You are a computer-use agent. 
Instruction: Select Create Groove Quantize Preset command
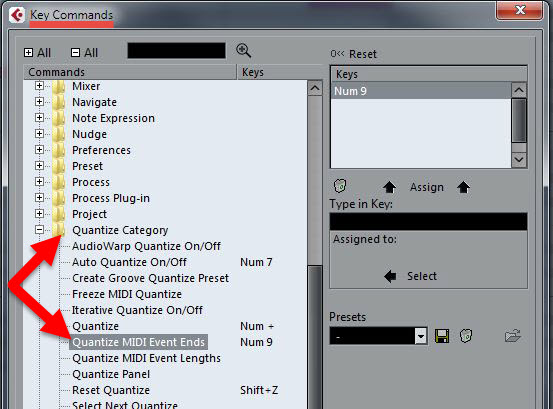[151, 278]
